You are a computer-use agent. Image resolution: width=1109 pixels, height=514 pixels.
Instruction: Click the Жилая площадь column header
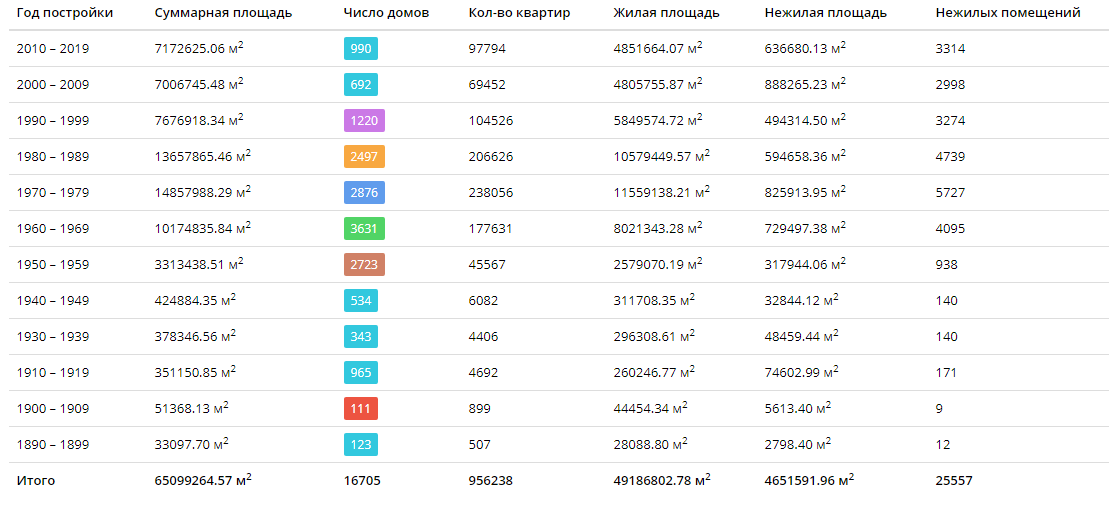(x=666, y=13)
